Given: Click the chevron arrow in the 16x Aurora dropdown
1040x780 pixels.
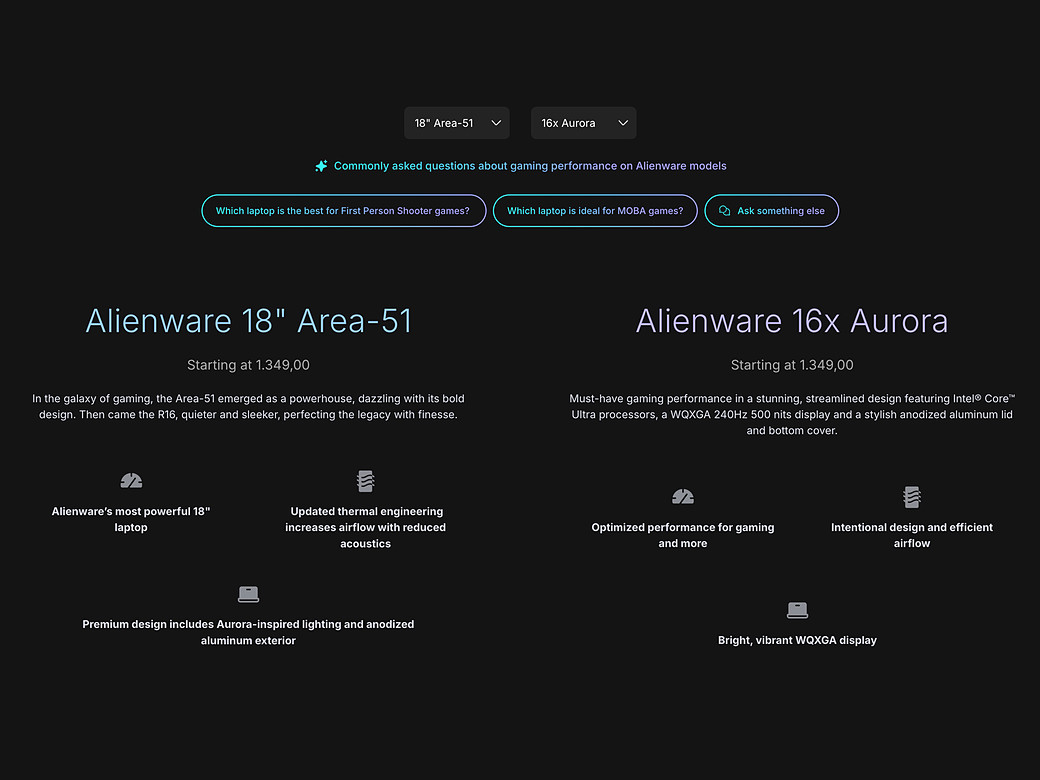Looking at the screenshot, I should coord(623,123).
